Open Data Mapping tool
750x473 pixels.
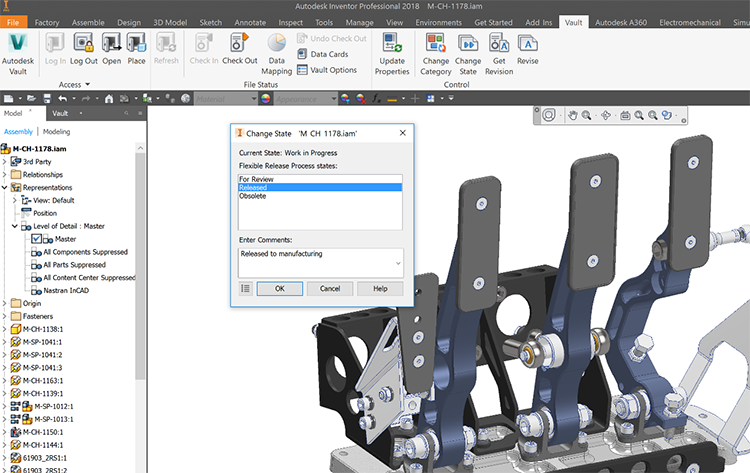click(x=276, y=54)
